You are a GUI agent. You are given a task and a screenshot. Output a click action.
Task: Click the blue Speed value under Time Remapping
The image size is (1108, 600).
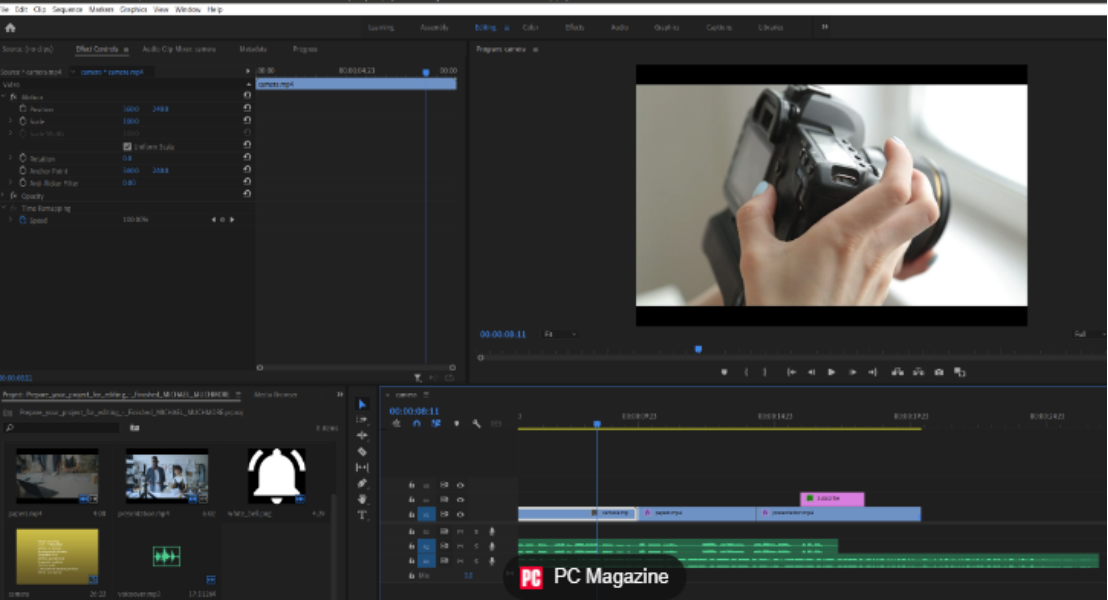136,219
